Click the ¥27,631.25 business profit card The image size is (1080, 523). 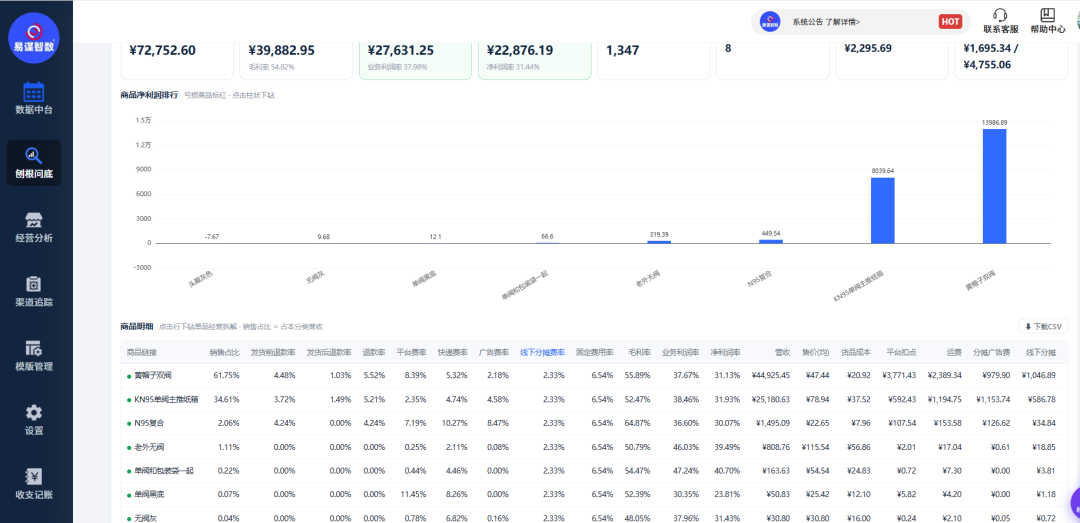point(415,59)
